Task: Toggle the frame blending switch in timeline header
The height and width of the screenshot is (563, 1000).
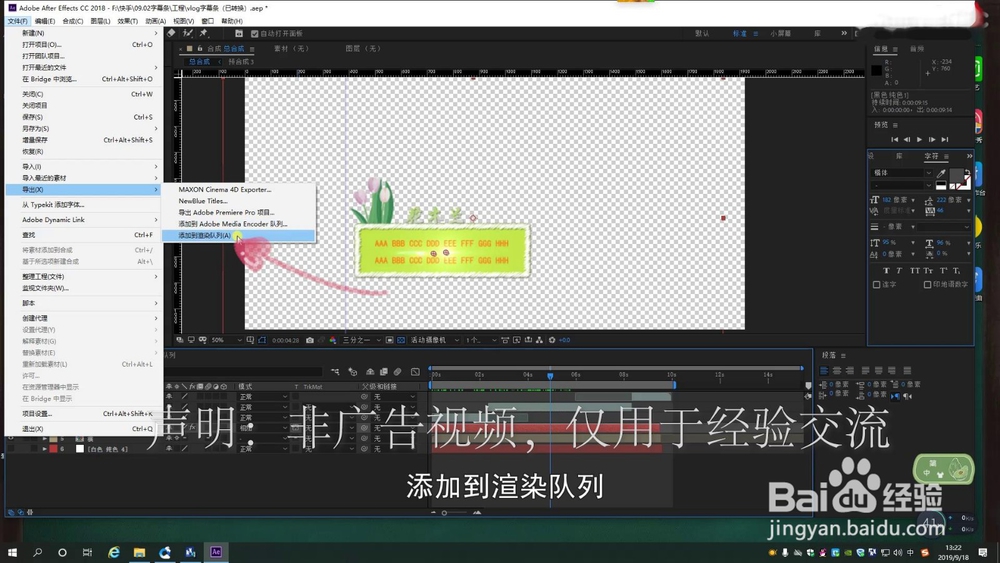Action: tap(384, 372)
